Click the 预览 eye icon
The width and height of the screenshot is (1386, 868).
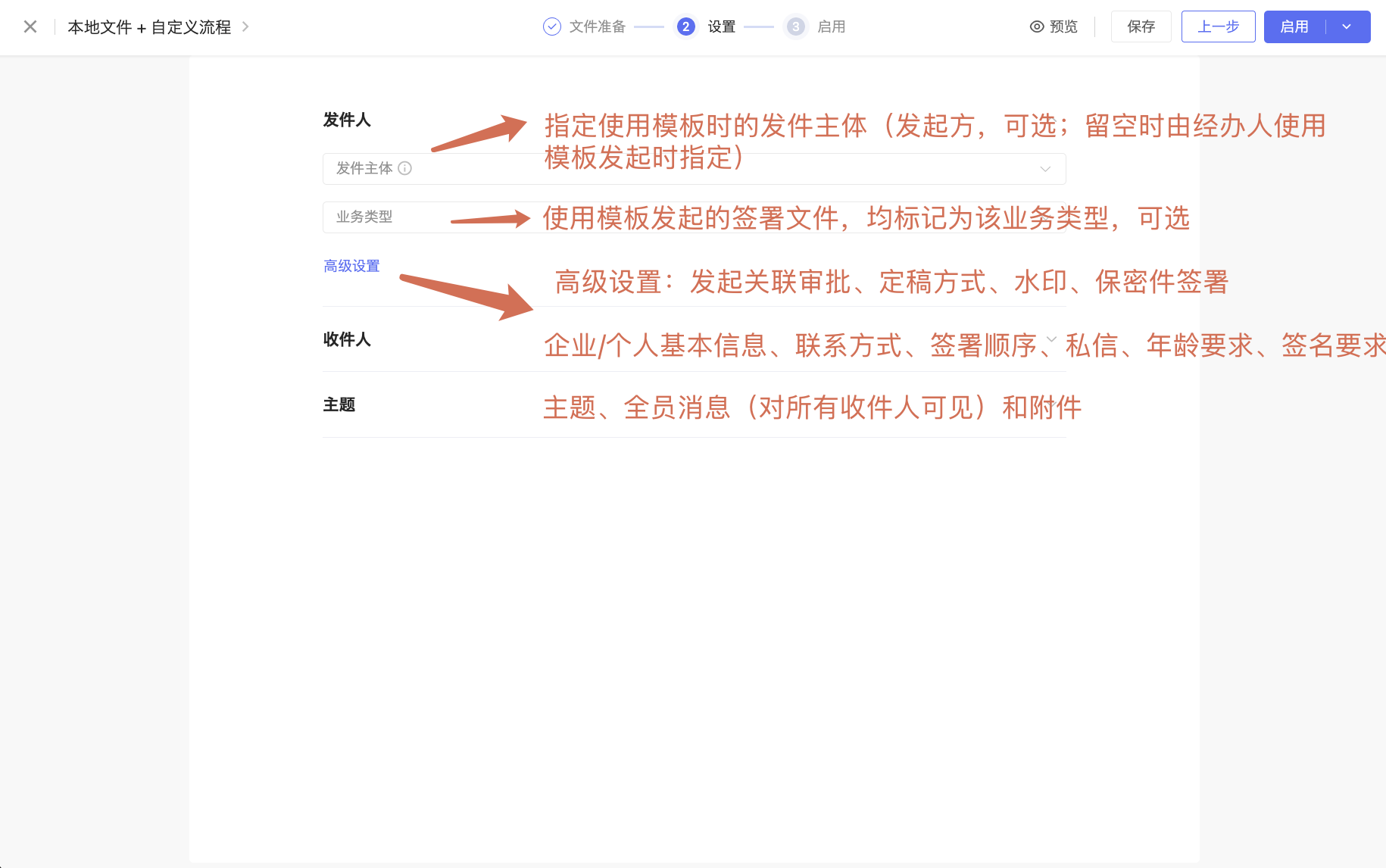tap(1037, 27)
